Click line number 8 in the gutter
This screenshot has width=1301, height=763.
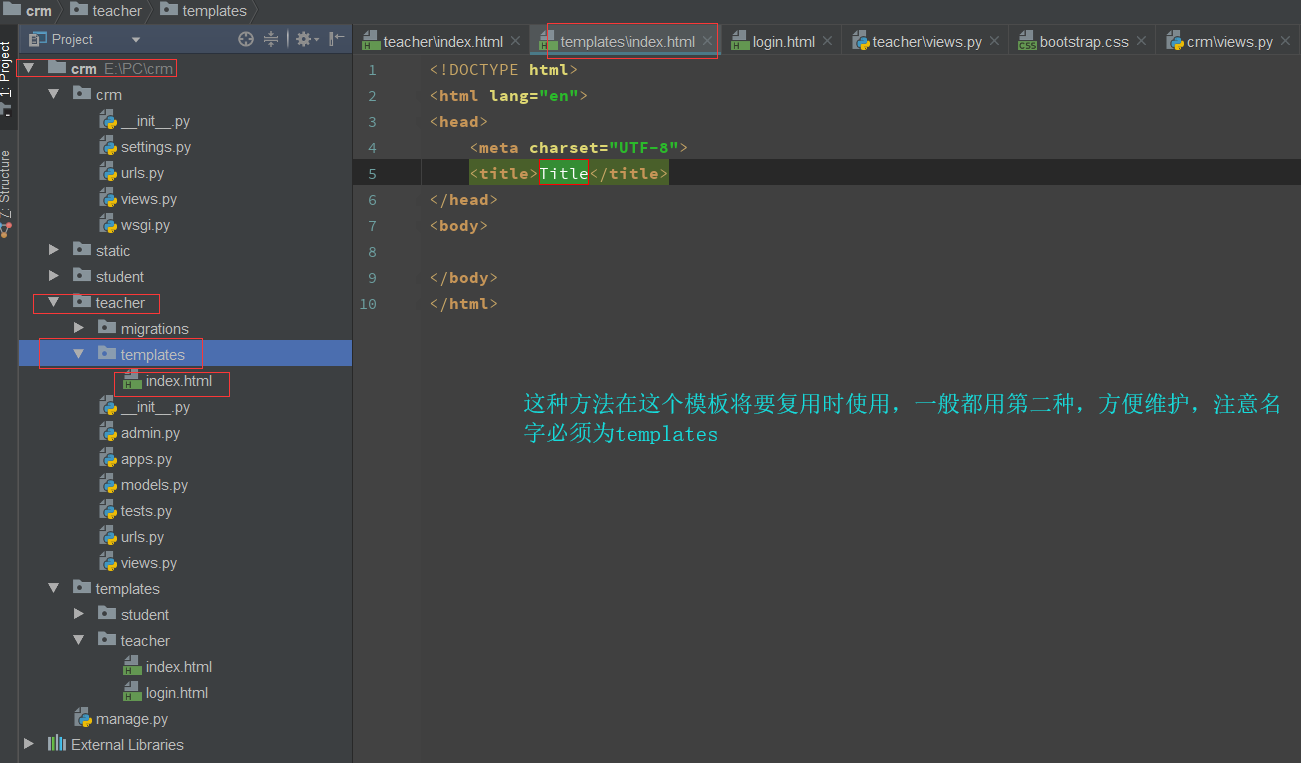tap(372, 251)
